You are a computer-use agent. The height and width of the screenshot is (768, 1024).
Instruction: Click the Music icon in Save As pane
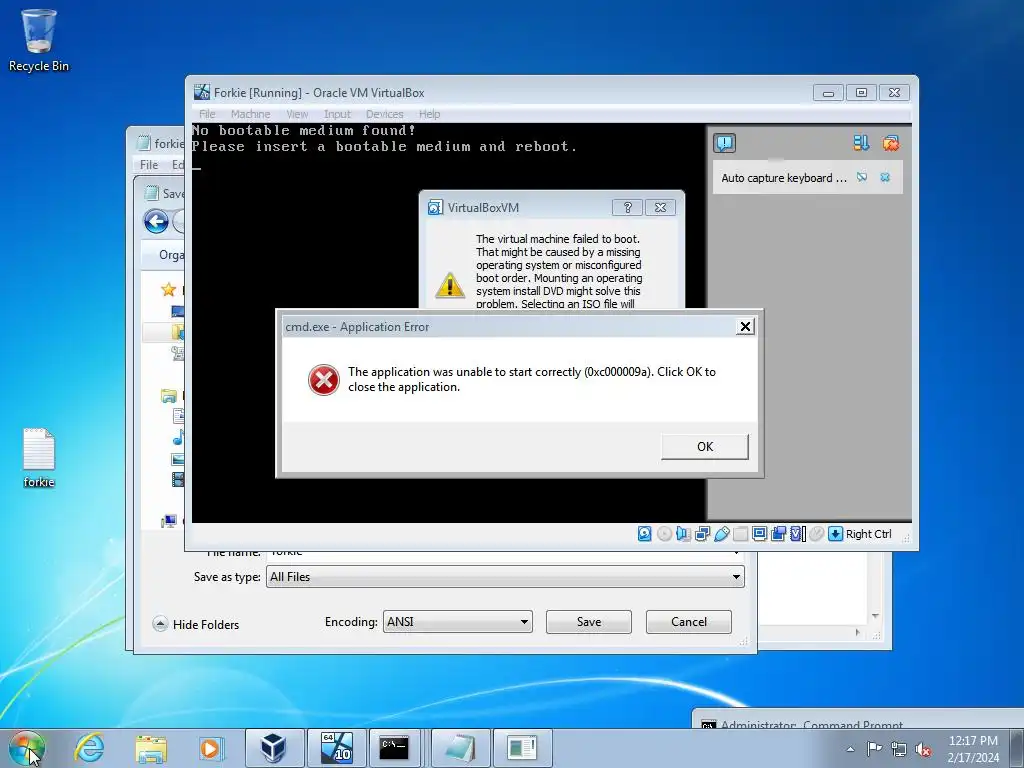click(178, 438)
